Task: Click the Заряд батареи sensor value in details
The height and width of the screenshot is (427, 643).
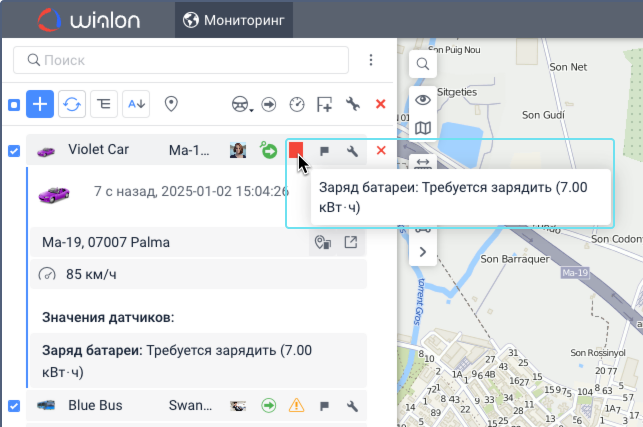Action: [198, 361]
